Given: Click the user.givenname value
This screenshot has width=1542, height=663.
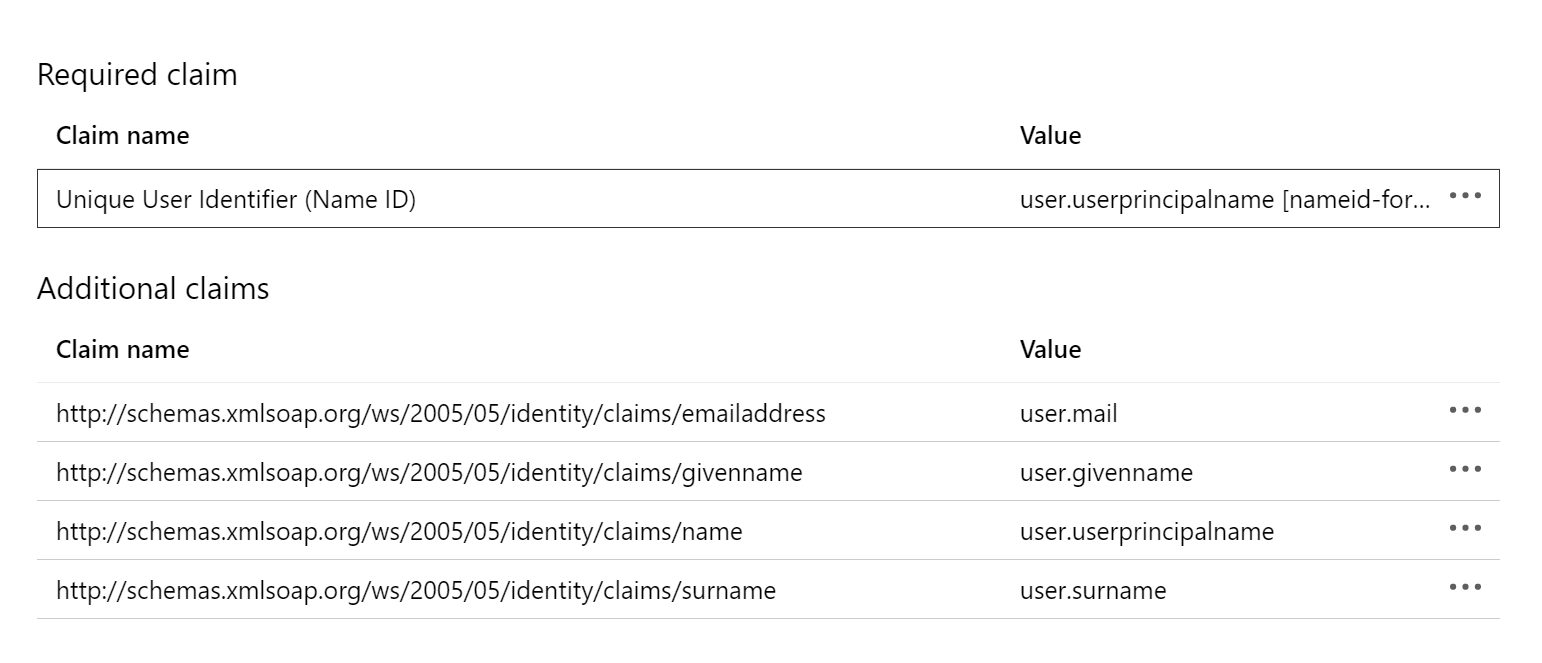Looking at the screenshot, I should tap(1106, 472).
